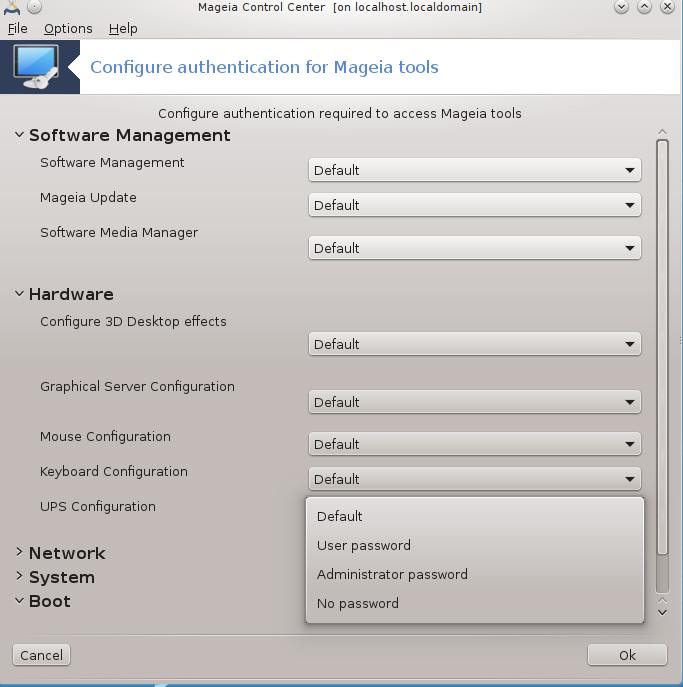Screen dimensions: 683x687
Task: Open the Keyboard Configuration dropdown
Action: point(474,479)
